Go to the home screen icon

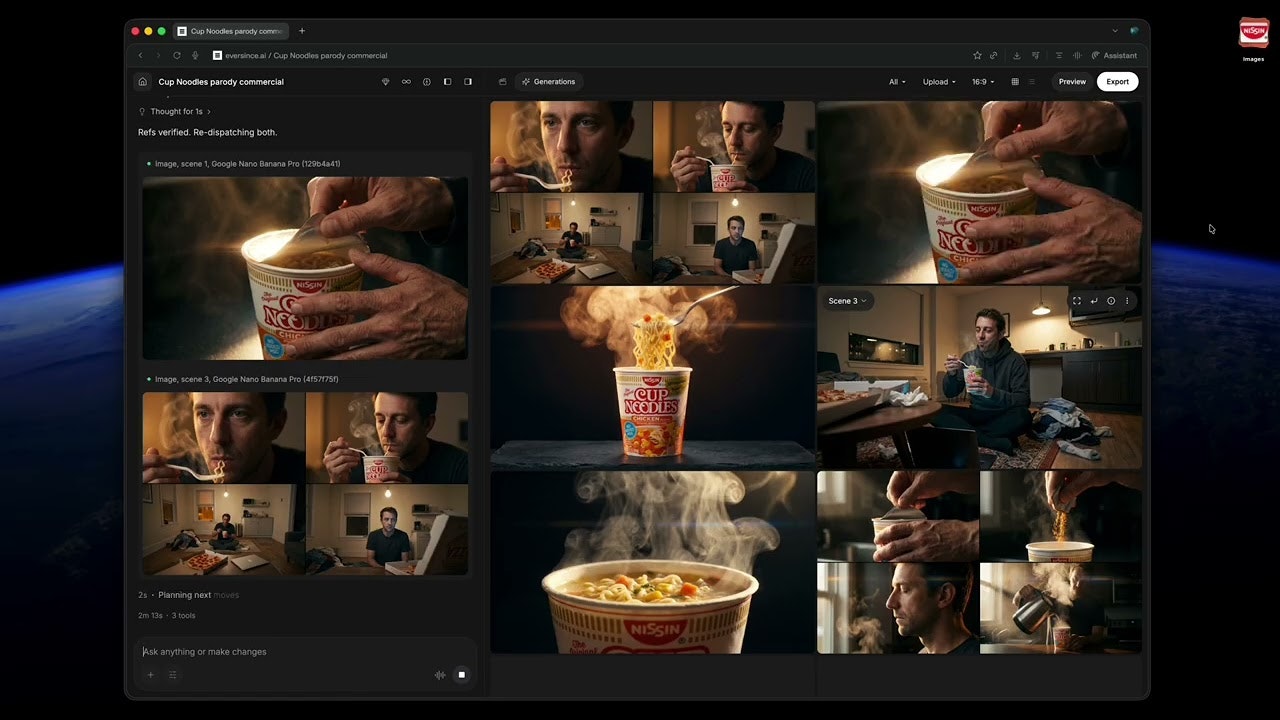coord(143,82)
